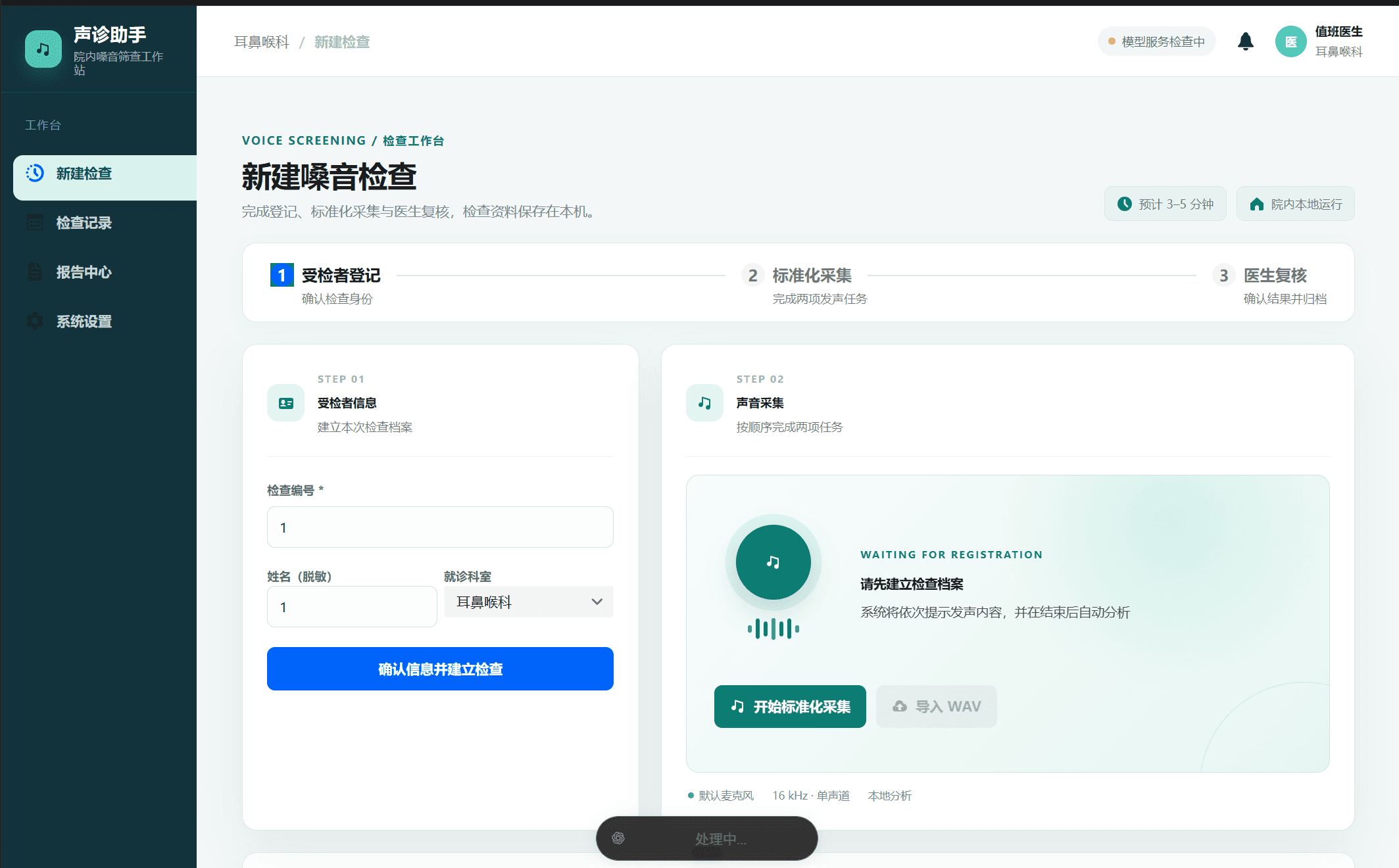Click the 院内本地运行 chip
Screen dimensions: 1399x868
point(1295,204)
